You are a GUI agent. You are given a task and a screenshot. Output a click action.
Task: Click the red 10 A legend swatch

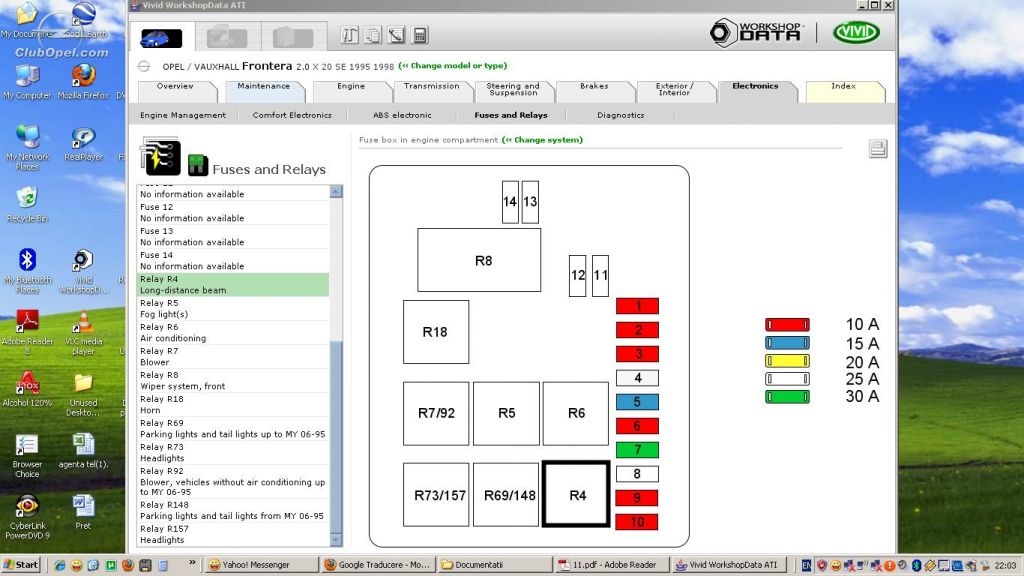[x=788, y=325]
